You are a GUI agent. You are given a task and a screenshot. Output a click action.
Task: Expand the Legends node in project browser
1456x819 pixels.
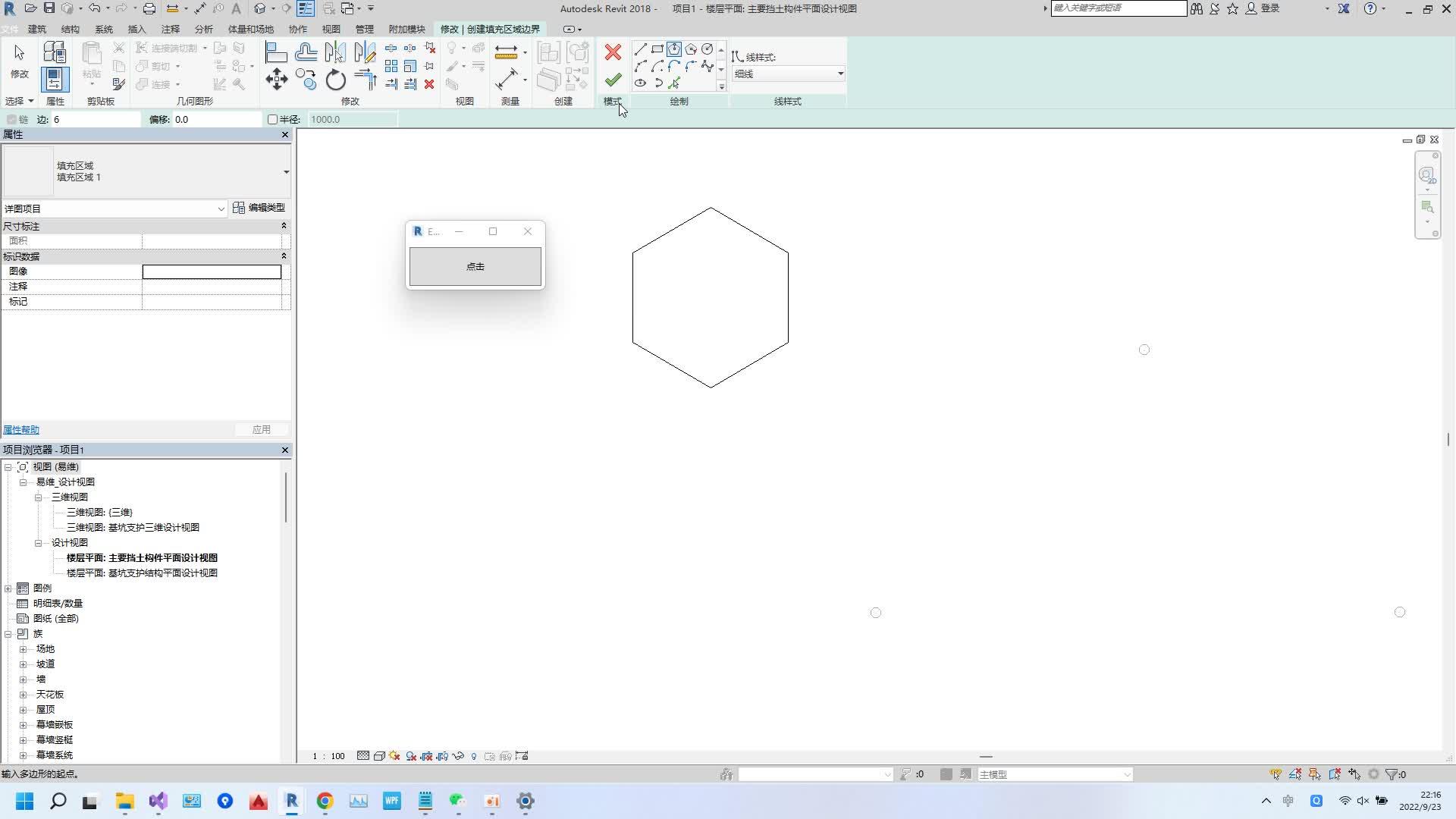click(8, 588)
